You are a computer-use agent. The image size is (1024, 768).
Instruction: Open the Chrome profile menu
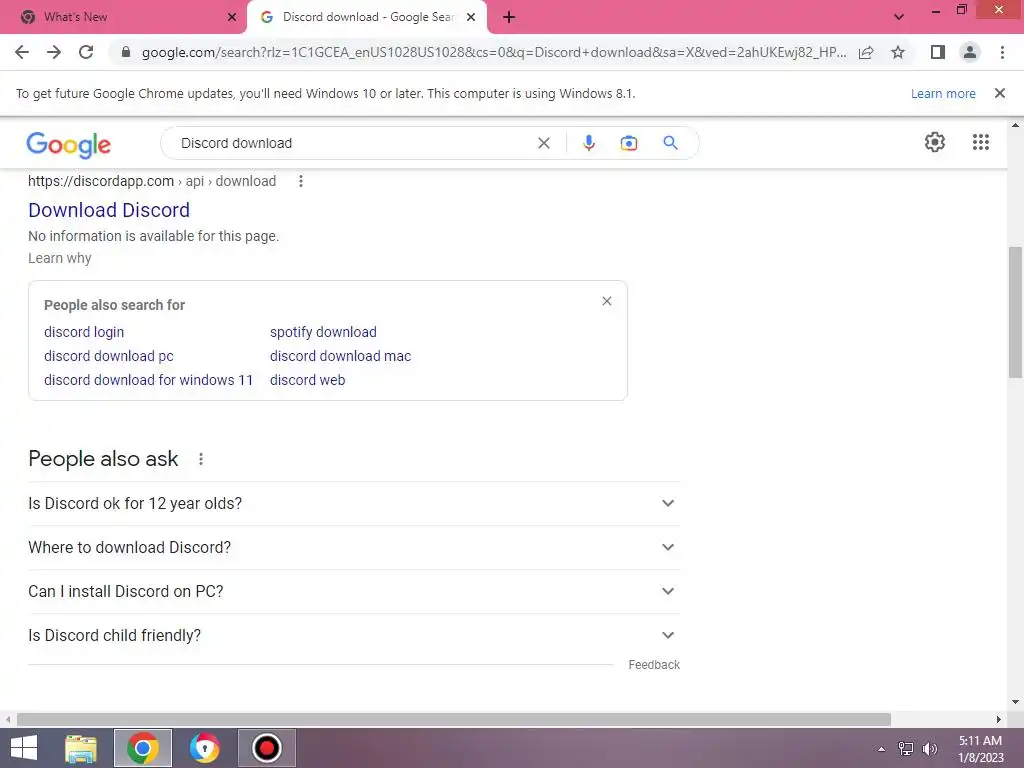(x=970, y=52)
